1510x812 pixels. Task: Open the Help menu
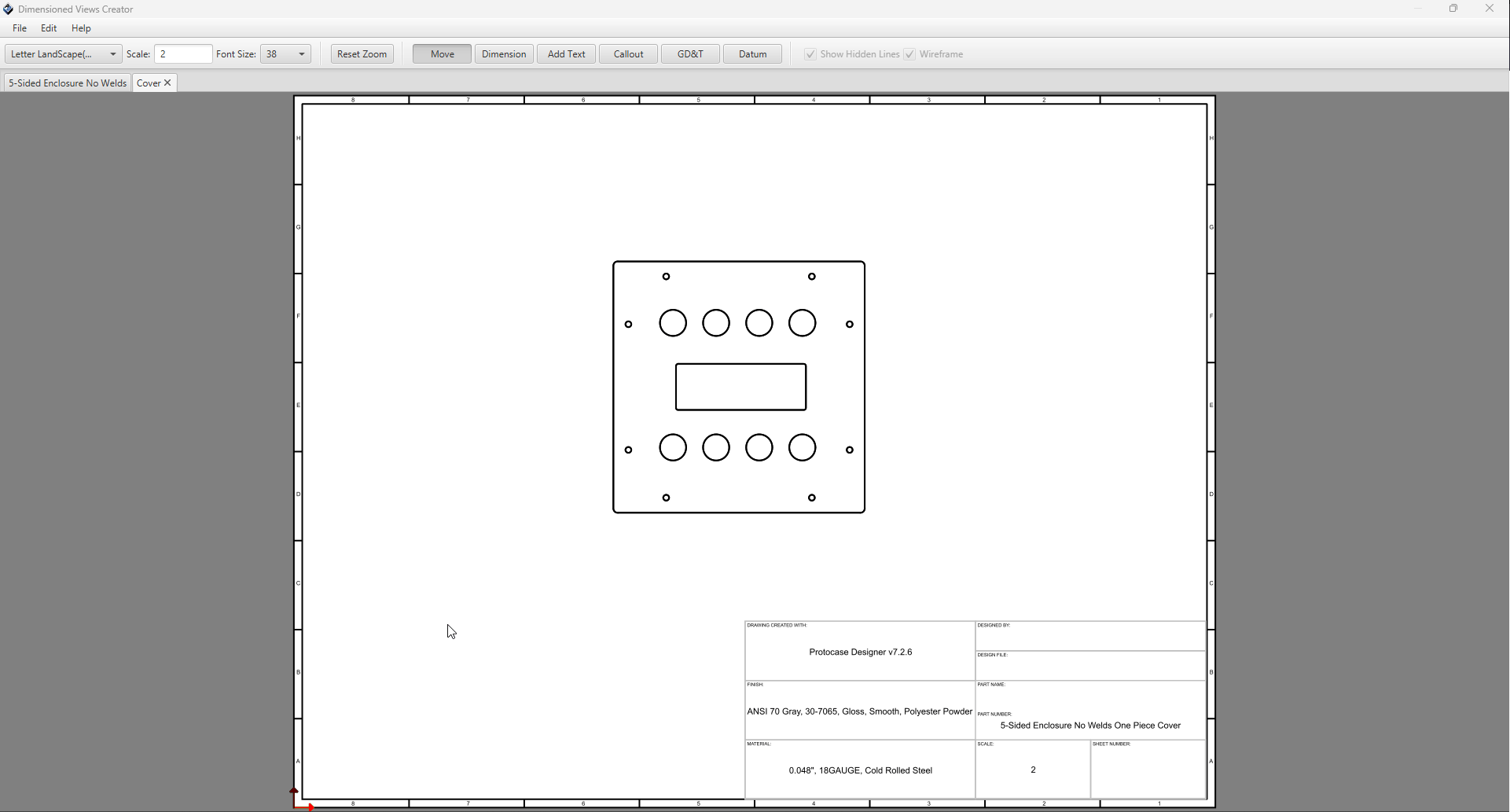point(81,28)
